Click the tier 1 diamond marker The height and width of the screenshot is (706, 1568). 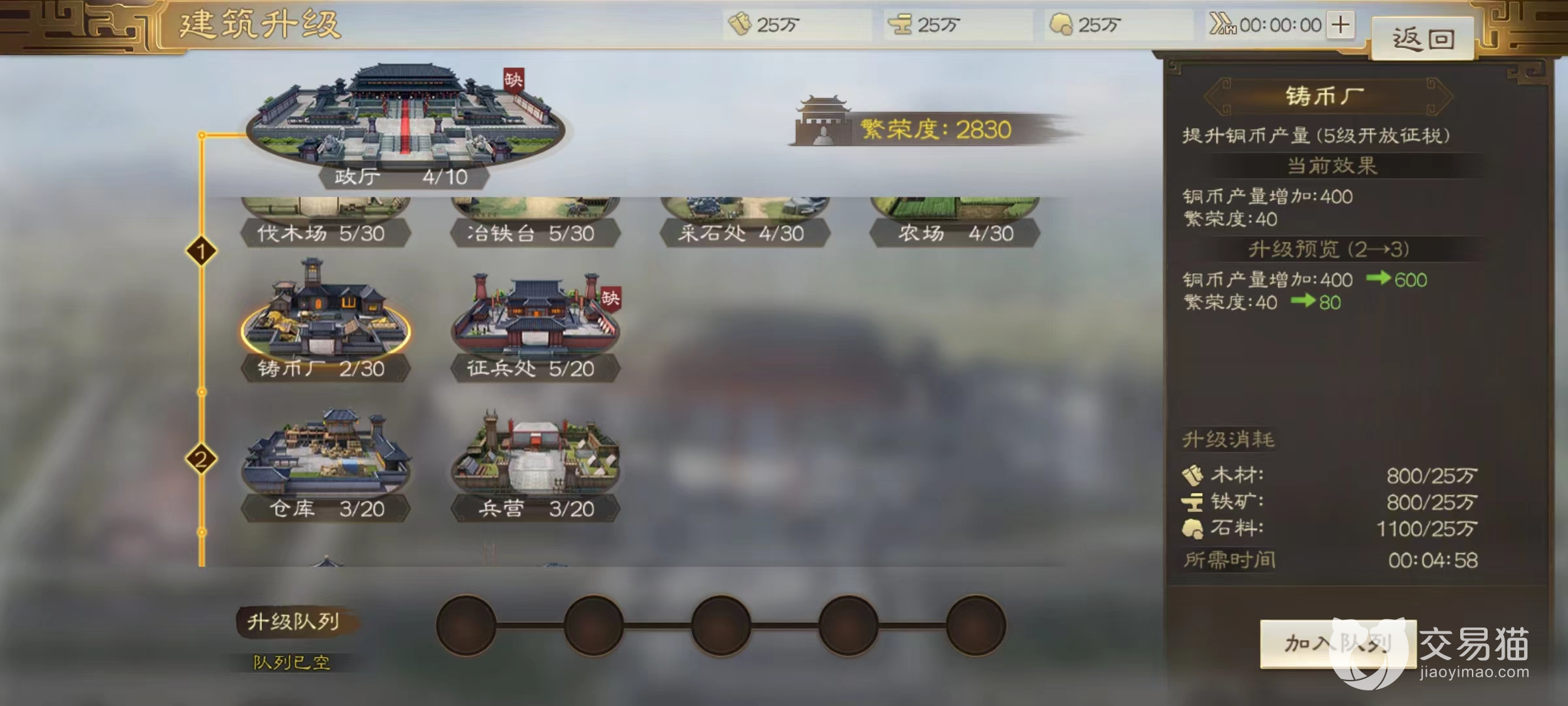(201, 252)
